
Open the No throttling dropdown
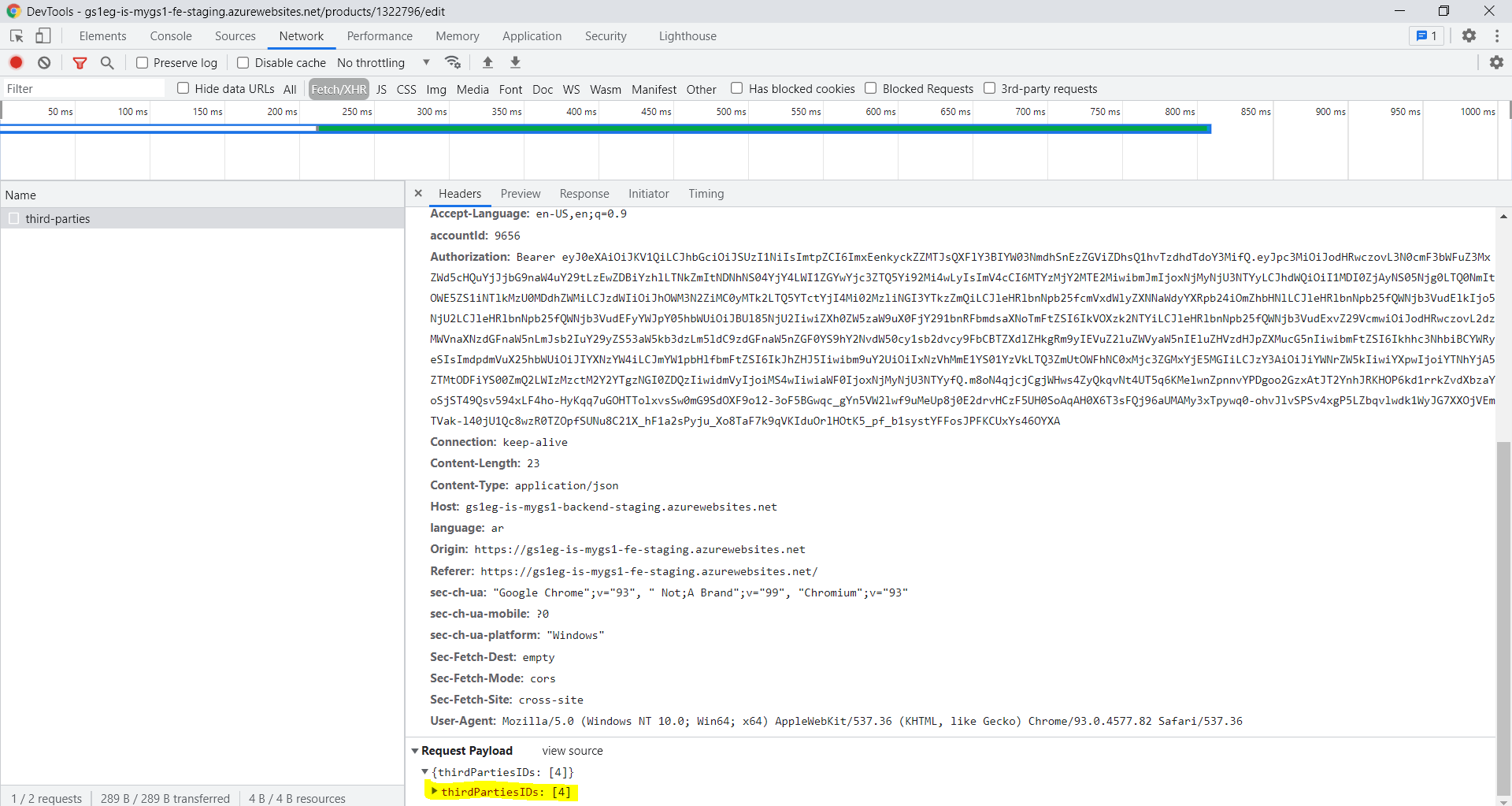click(x=384, y=62)
